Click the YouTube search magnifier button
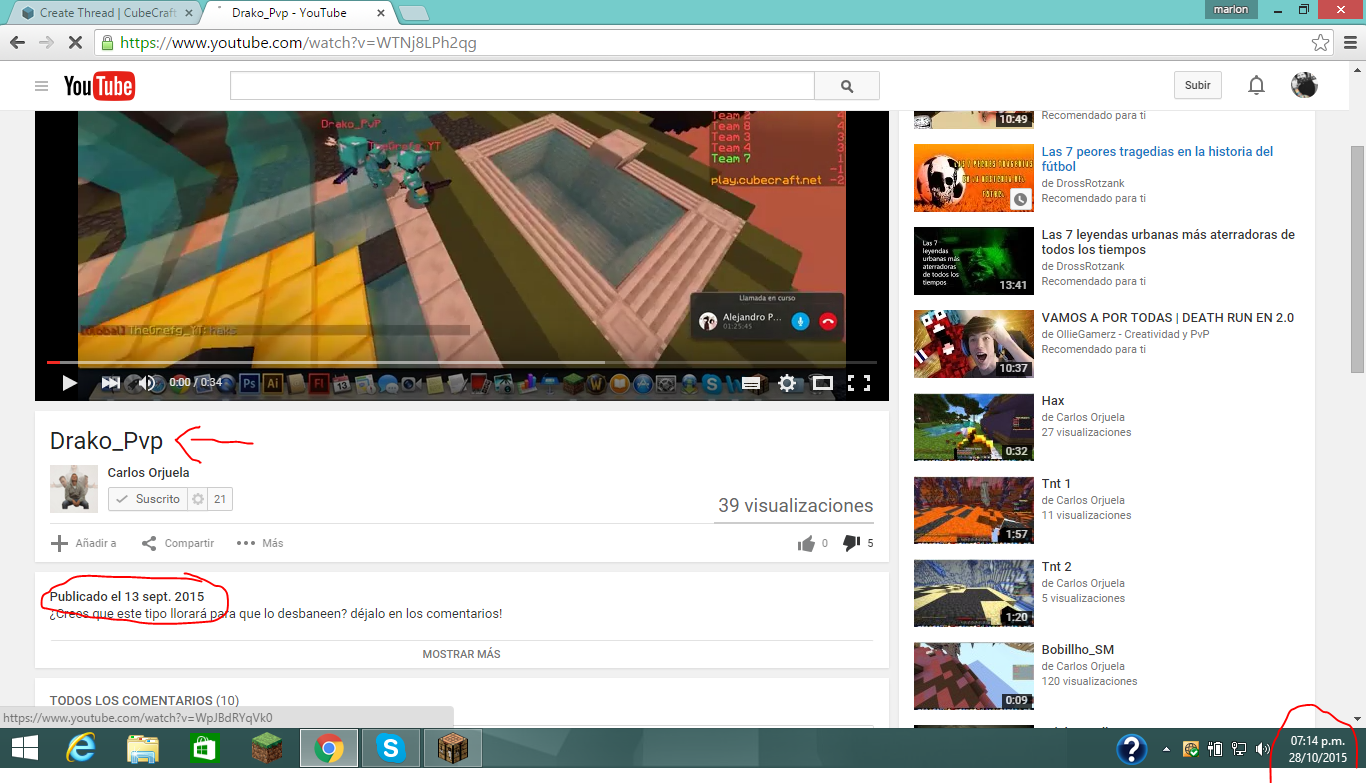The width and height of the screenshot is (1366, 783). [x=847, y=86]
